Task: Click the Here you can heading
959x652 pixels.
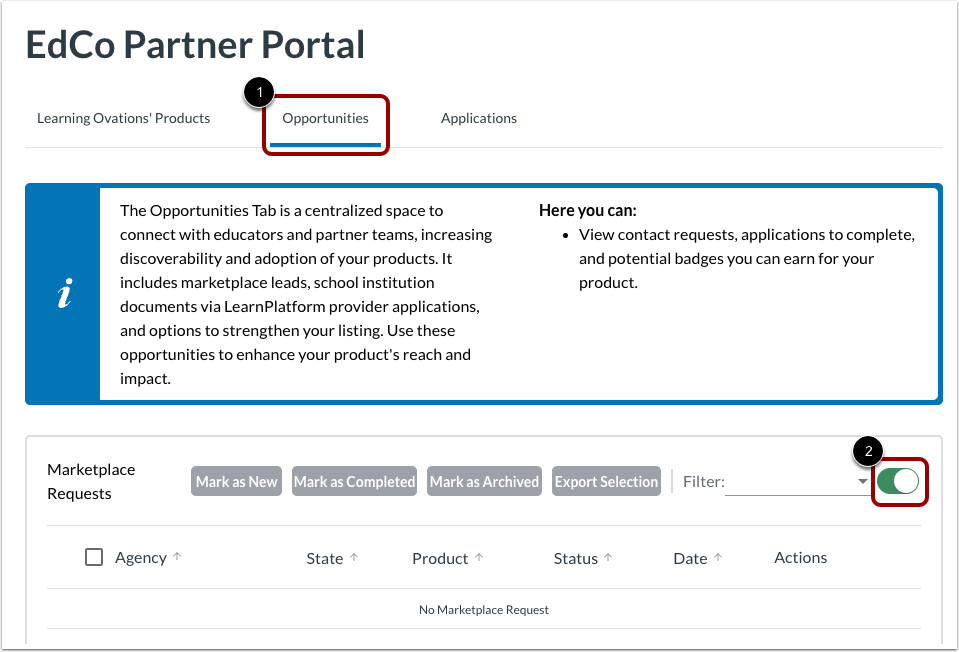Action: [x=588, y=210]
